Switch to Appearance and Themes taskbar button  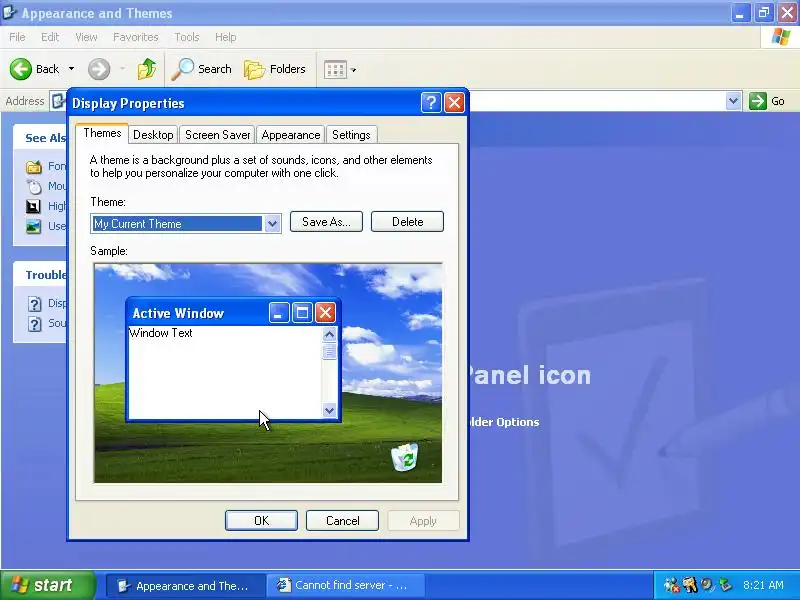point(185,586)
